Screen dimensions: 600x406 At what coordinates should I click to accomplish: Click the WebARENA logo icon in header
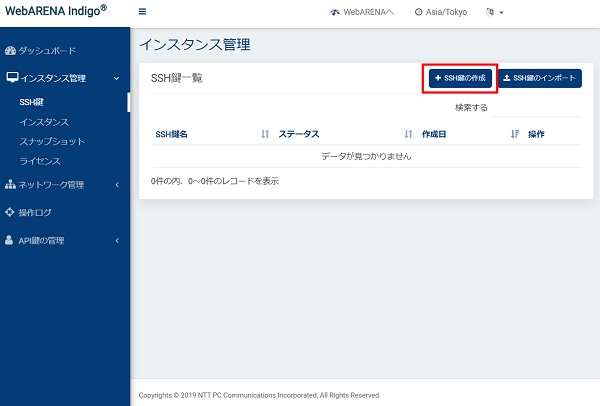(335, 12)
